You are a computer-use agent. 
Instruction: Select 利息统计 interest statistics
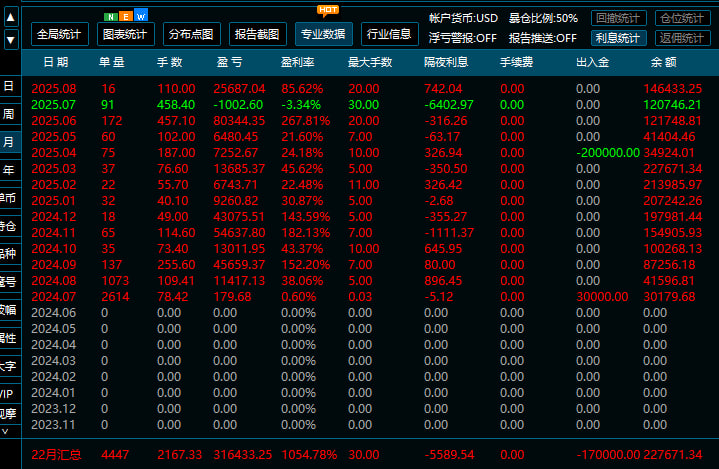pos(619,38)
